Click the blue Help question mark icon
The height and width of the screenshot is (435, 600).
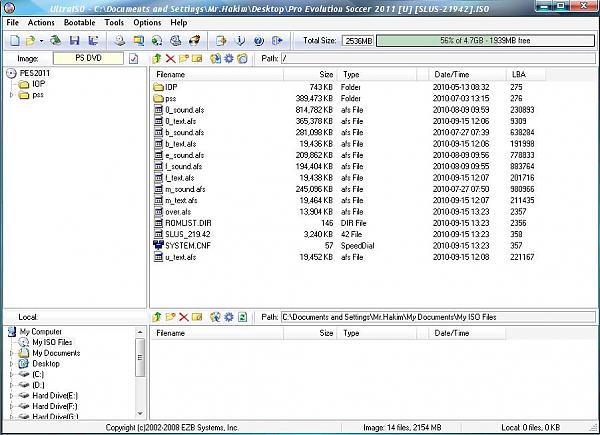[259, 41]
